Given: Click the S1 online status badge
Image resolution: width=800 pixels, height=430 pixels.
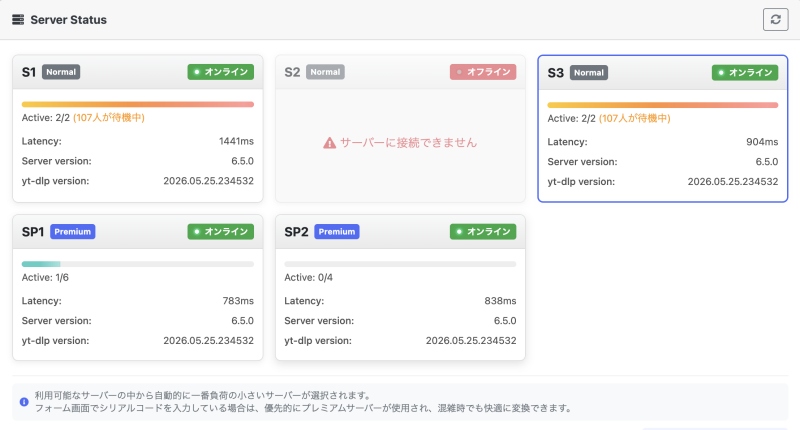Looking at the screenshot, I should coord(220,72).
